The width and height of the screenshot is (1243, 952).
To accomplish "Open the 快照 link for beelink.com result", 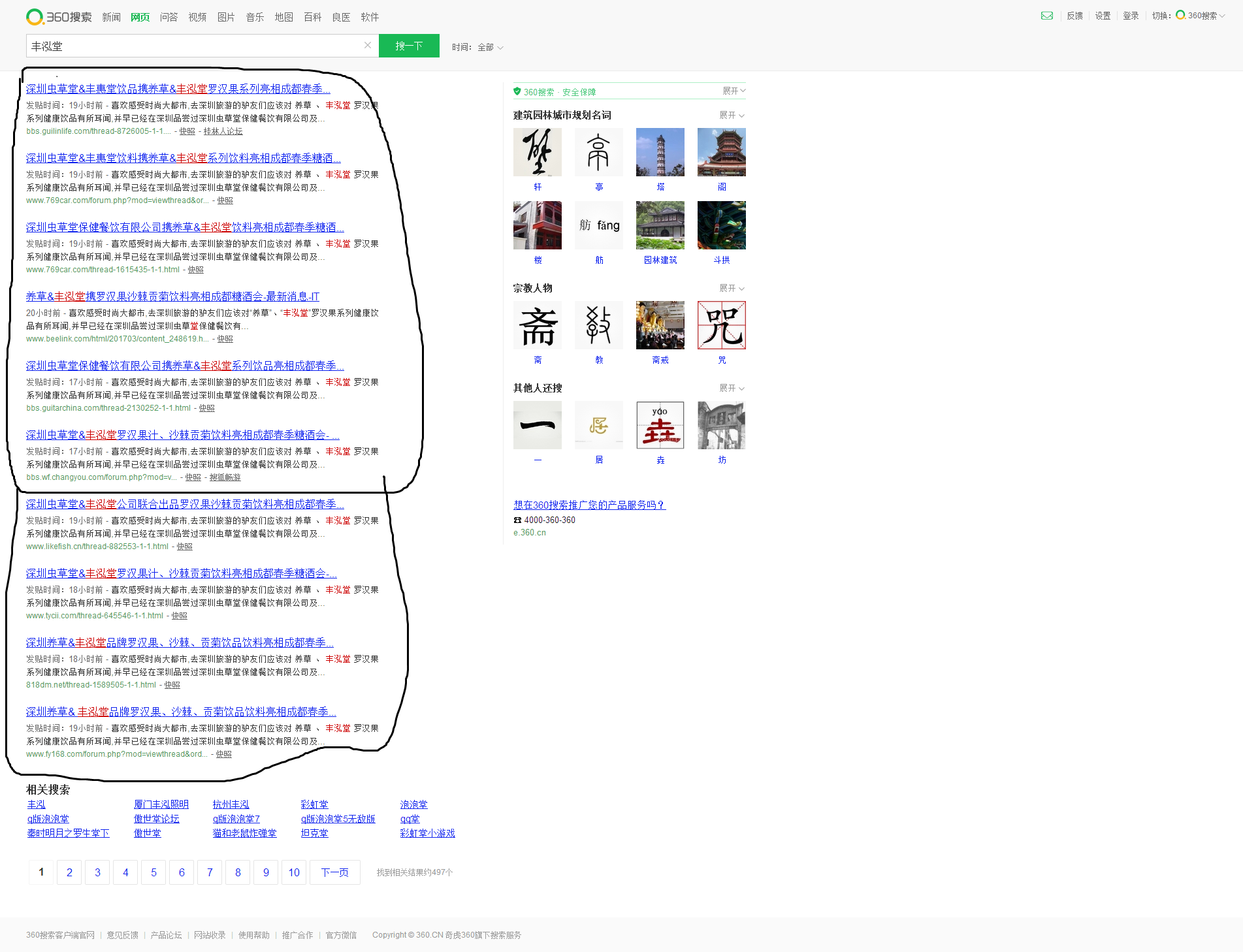I will tap(225, 339).
